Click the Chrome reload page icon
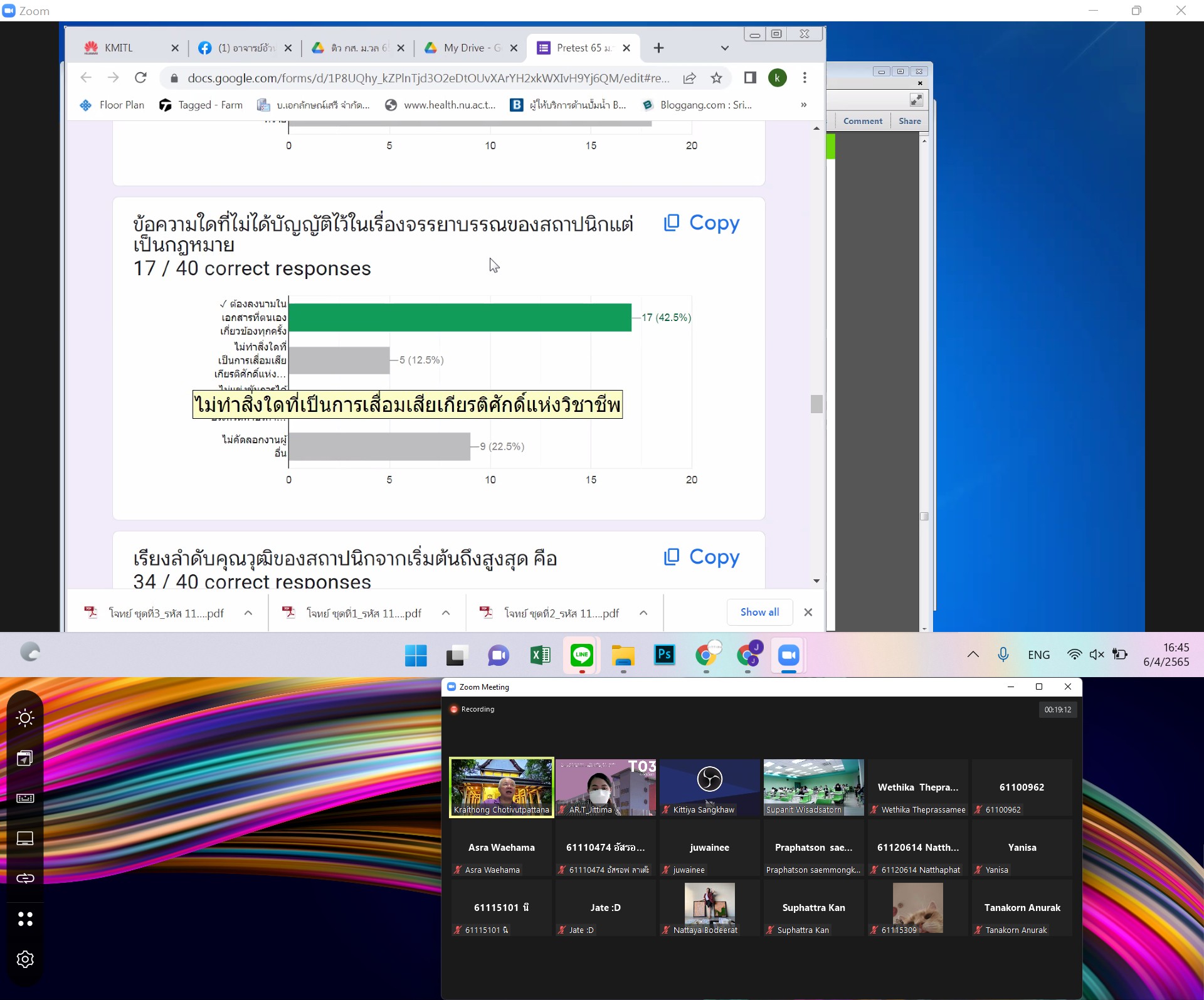 tap(140, 78)
